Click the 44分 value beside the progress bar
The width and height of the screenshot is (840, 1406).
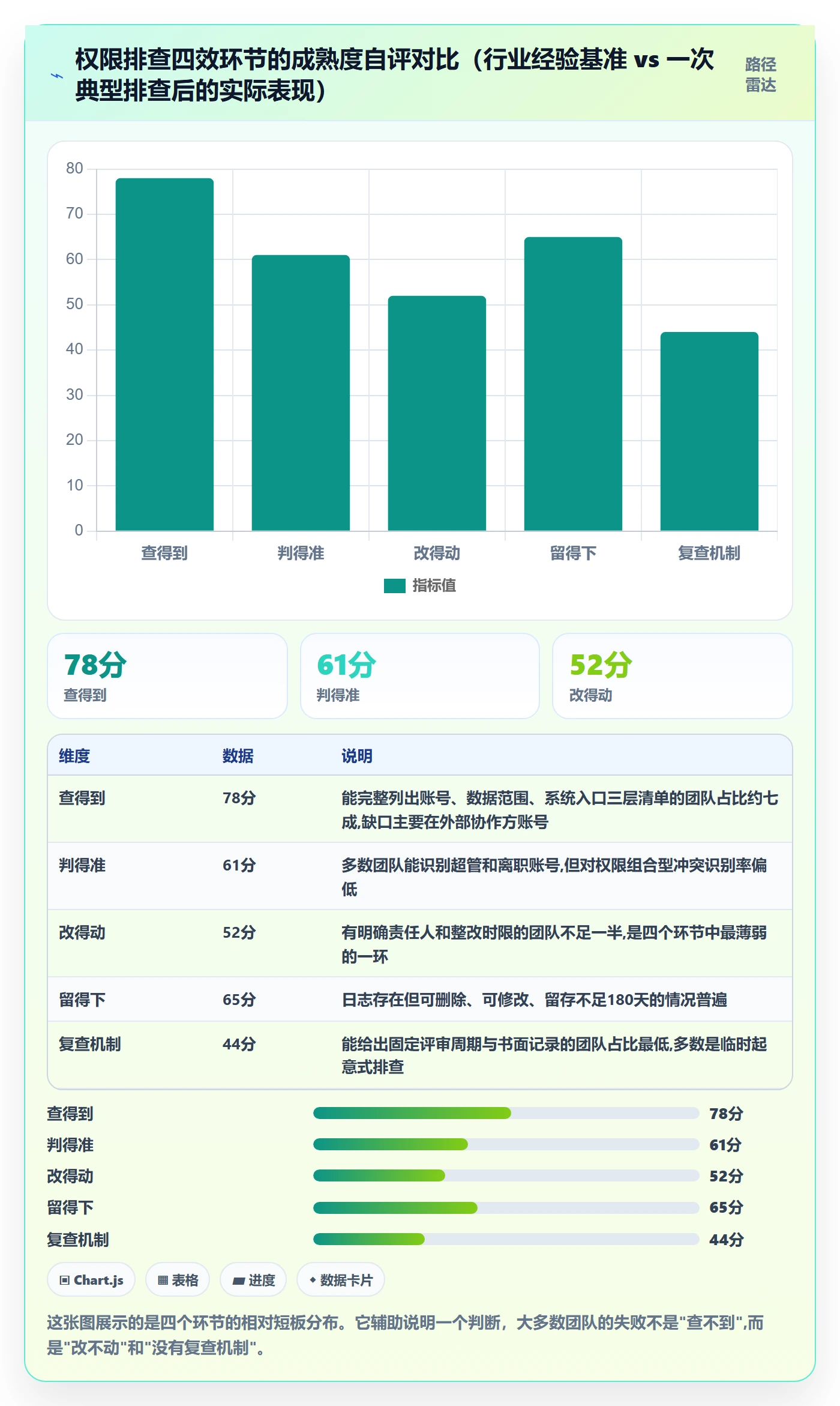727,1240
